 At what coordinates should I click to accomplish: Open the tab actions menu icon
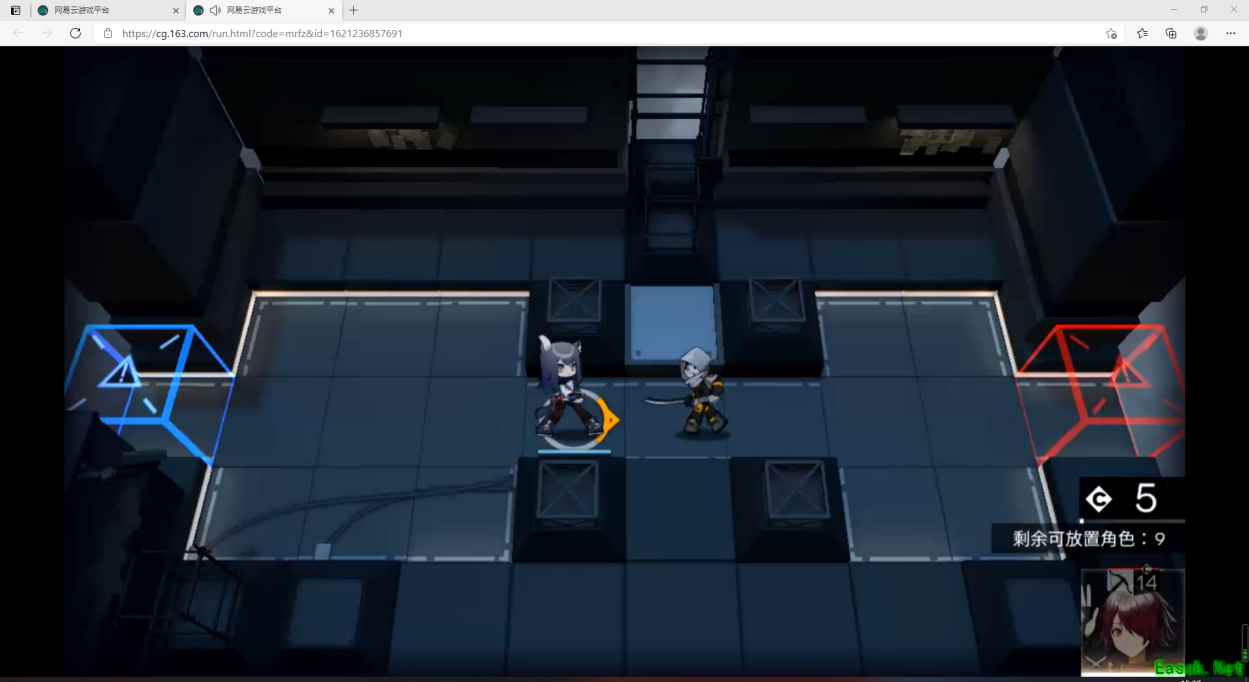coord(15,10)
